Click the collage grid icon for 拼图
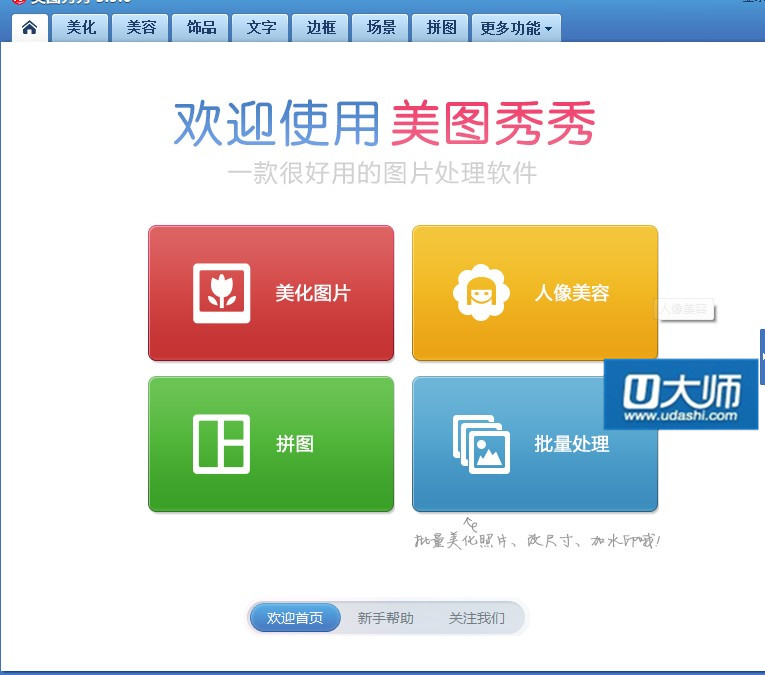 click(x=221, y=444)
